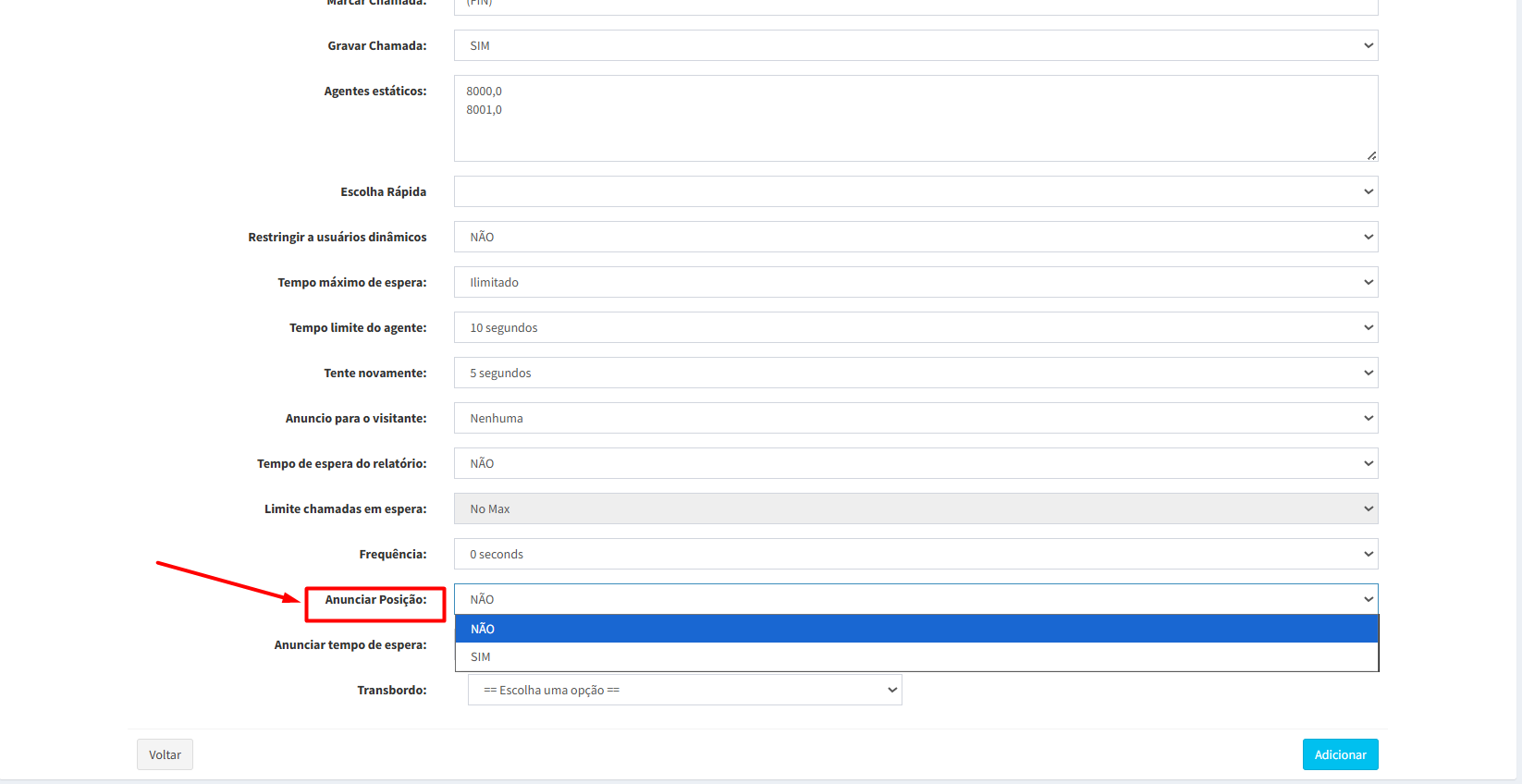Open Tempo máximo de espera dropdown

tap(915, 282)
